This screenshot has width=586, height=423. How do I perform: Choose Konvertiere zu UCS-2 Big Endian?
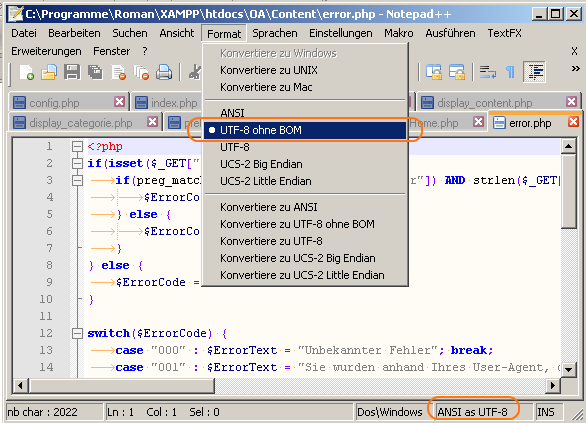305,258
